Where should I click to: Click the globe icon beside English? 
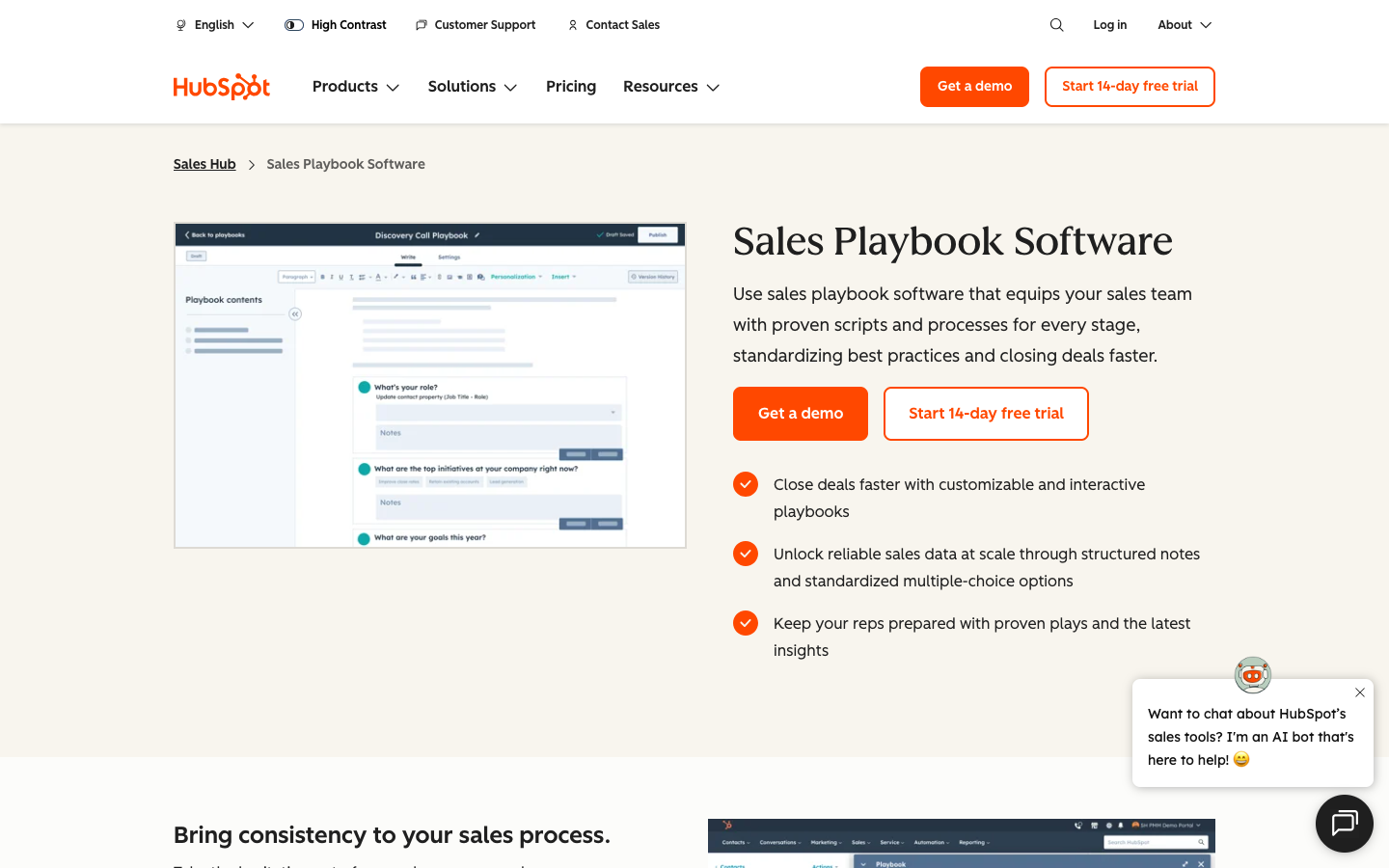[x=180, y=25]
